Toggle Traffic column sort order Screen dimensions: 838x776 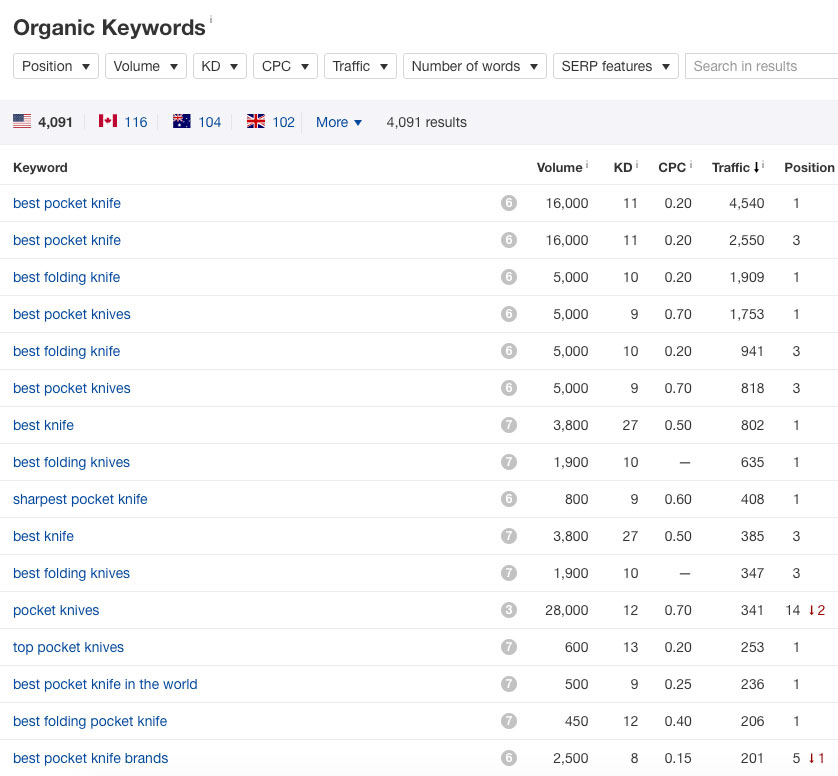click(735, 168)
